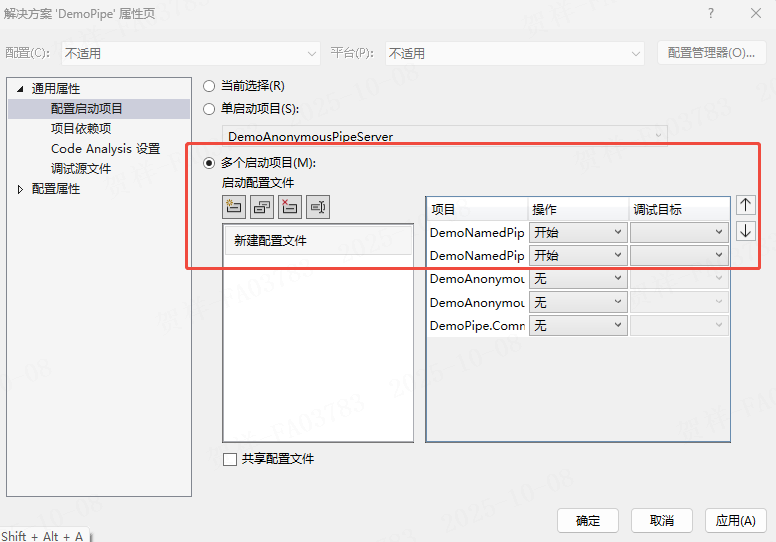776x542 pixels.
Task: Click the new launch profile icon
Action: [x=234, y=207]
